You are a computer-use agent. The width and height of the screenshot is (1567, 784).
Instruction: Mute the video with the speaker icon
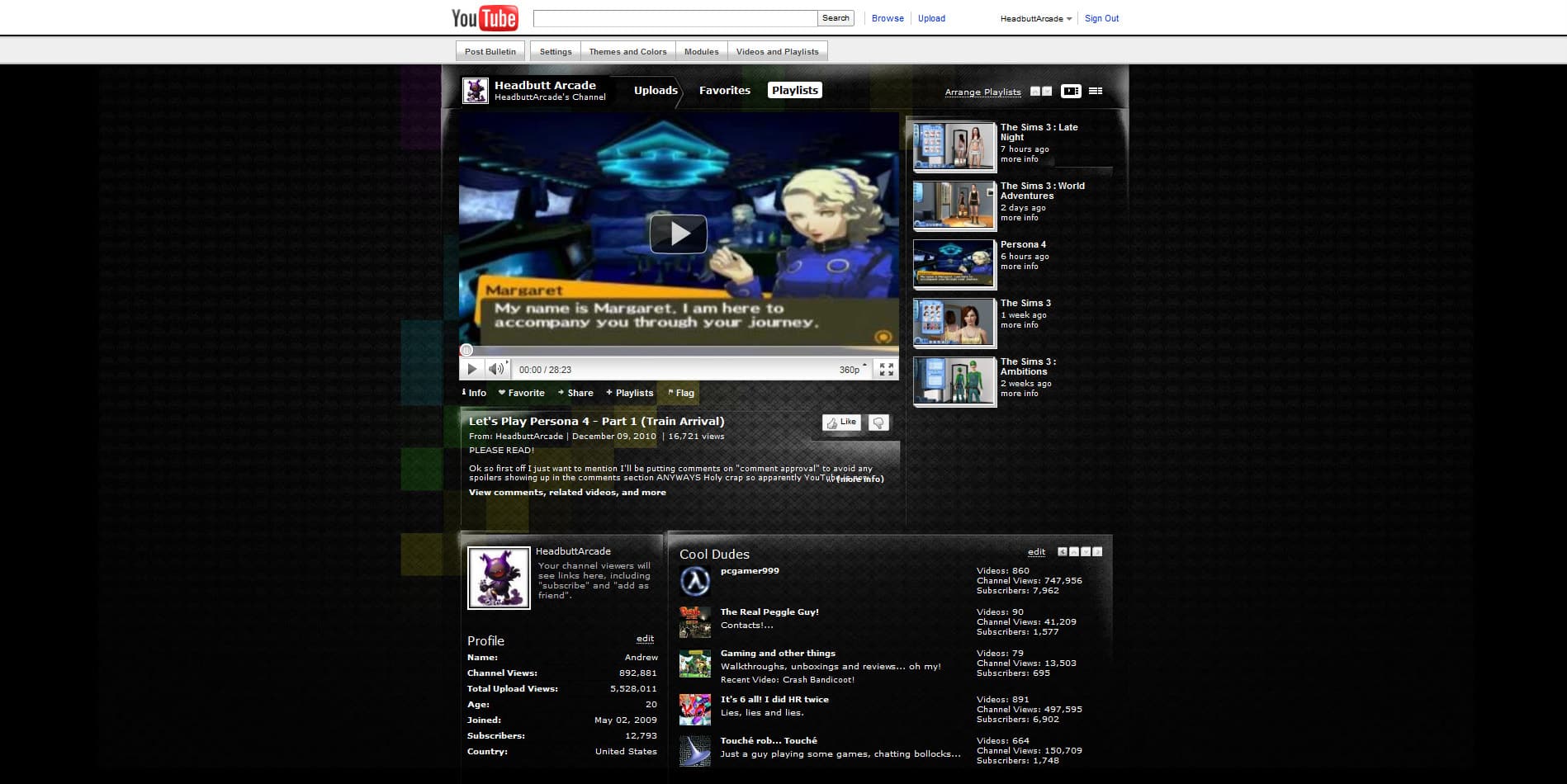click(x=495, y=369)
